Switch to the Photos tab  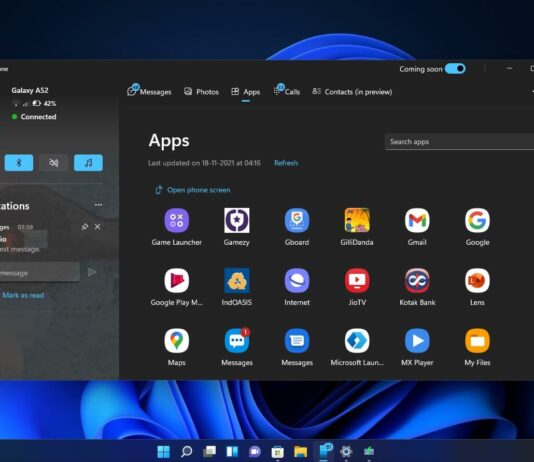click(201, 92)
